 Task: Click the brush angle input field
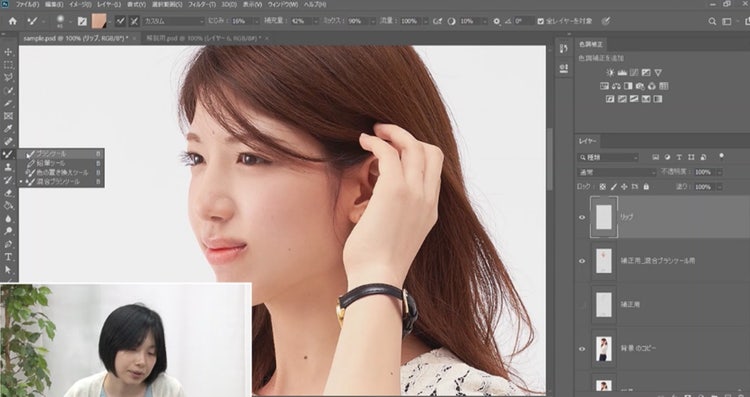click(524, 21)
